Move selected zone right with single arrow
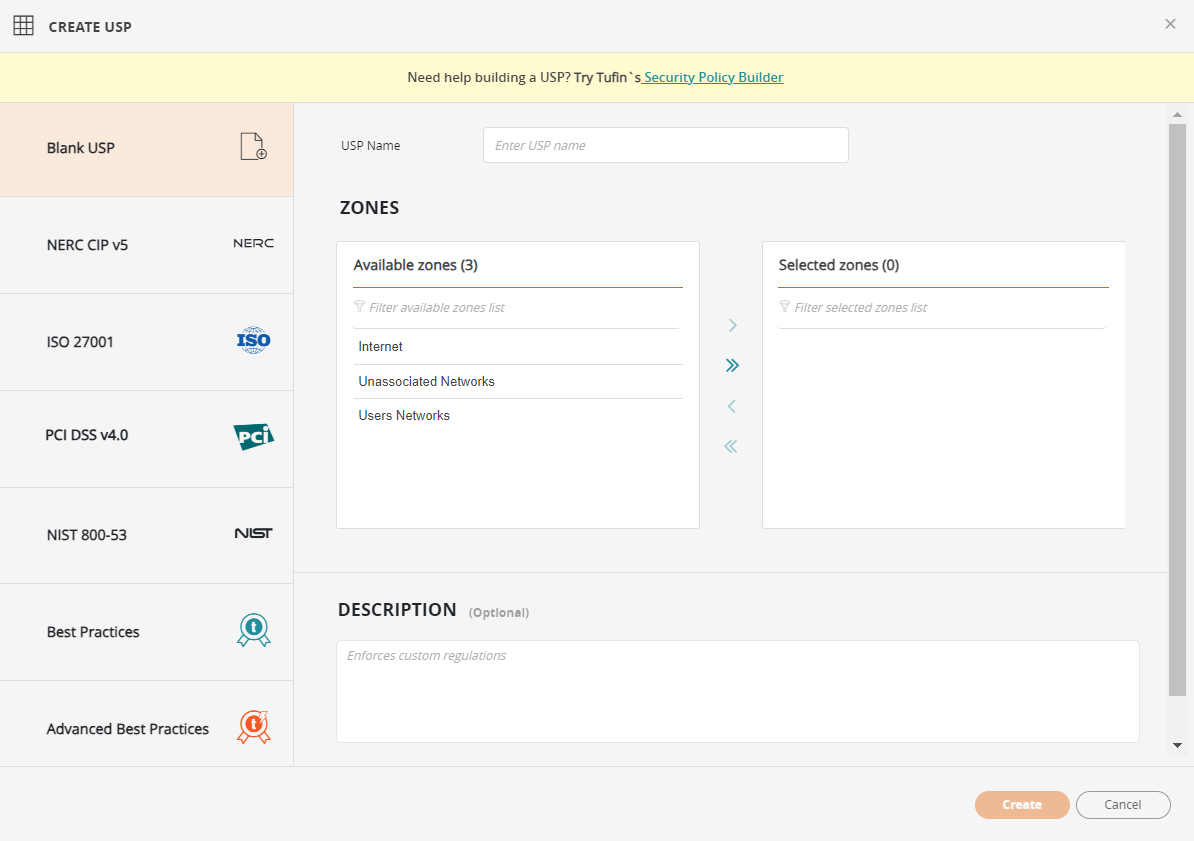The width and height of the screenshot is (1194, 841). coord(732,325)
